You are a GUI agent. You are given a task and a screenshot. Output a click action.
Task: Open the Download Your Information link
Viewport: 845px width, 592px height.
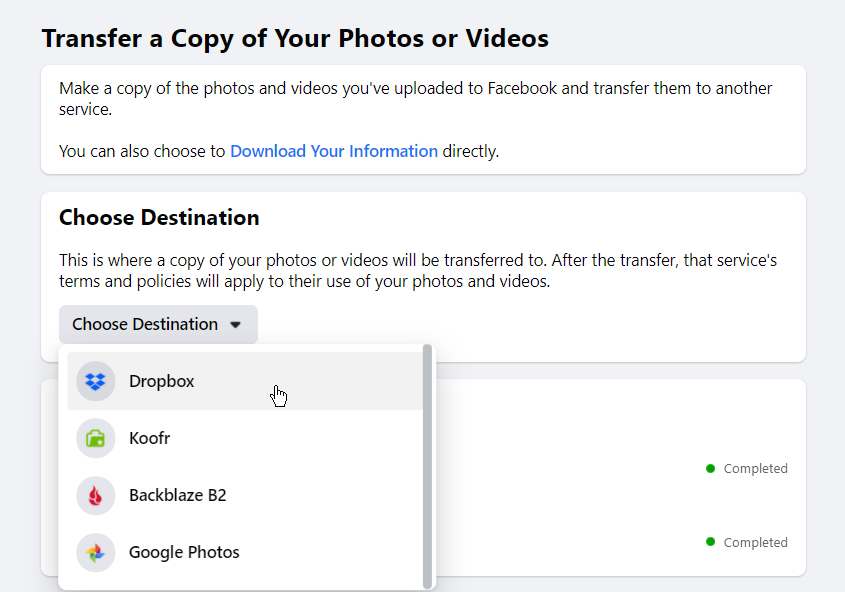click(334, 151)
